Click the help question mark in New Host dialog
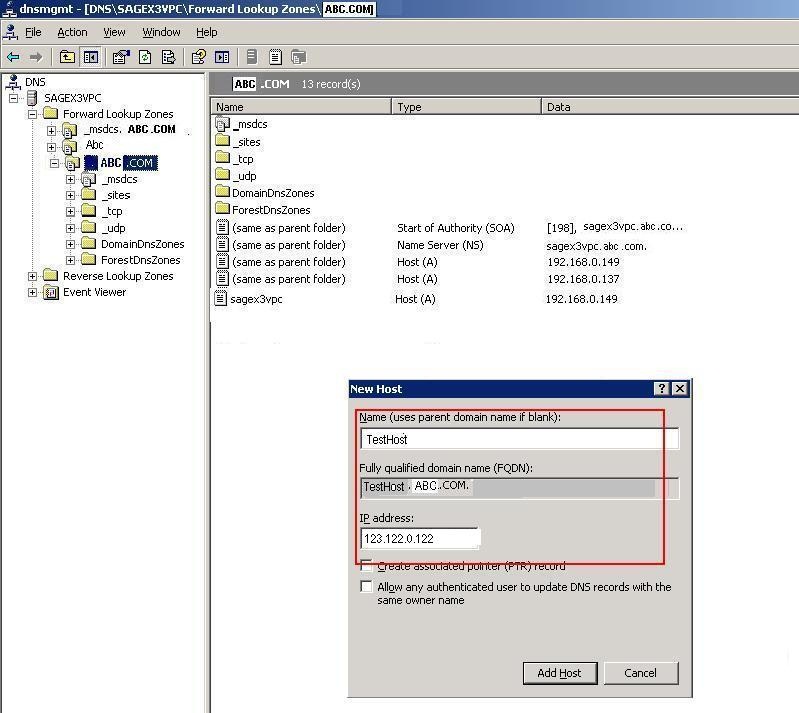Screen dimensions: 799x713 coord(661,389)
